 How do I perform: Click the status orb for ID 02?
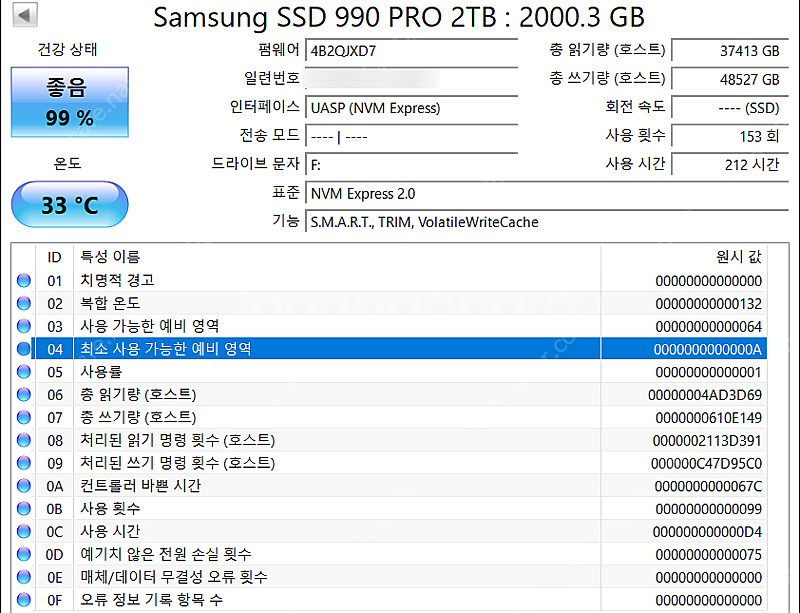click(23, 303)
